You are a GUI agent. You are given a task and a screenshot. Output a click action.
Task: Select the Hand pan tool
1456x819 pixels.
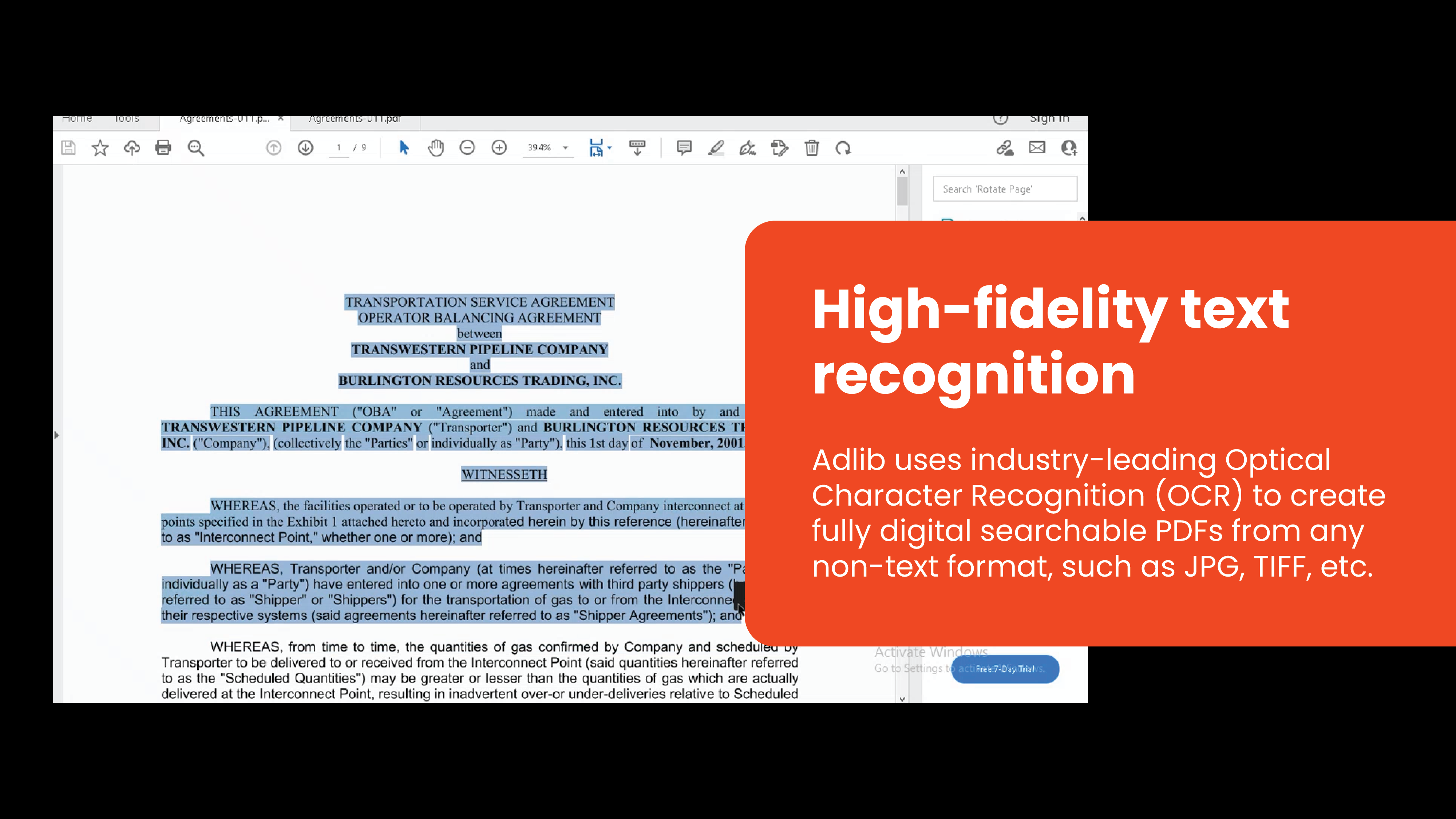436,148
